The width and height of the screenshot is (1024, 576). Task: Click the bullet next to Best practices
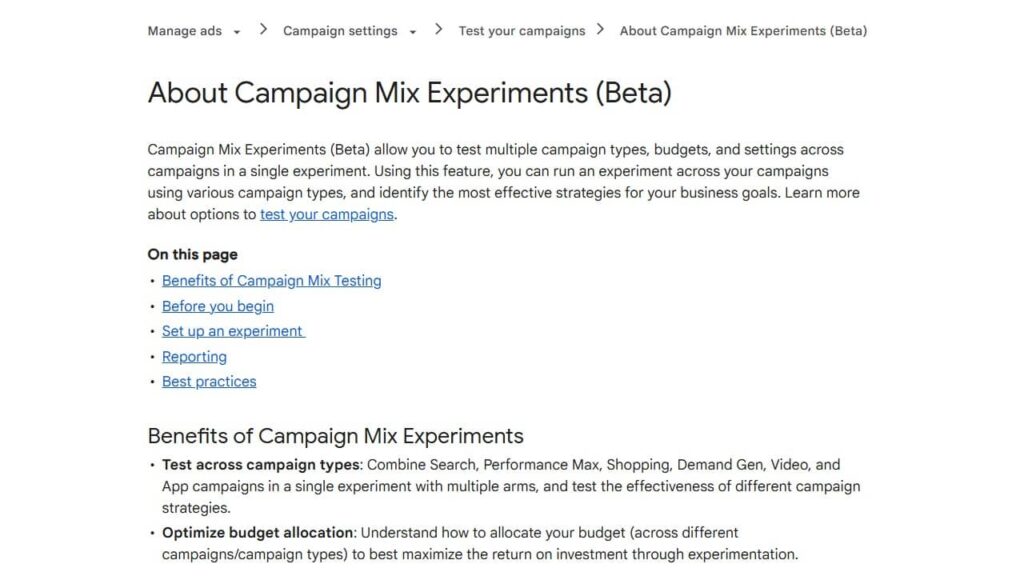pyautogui.click(x=152, y=381)
